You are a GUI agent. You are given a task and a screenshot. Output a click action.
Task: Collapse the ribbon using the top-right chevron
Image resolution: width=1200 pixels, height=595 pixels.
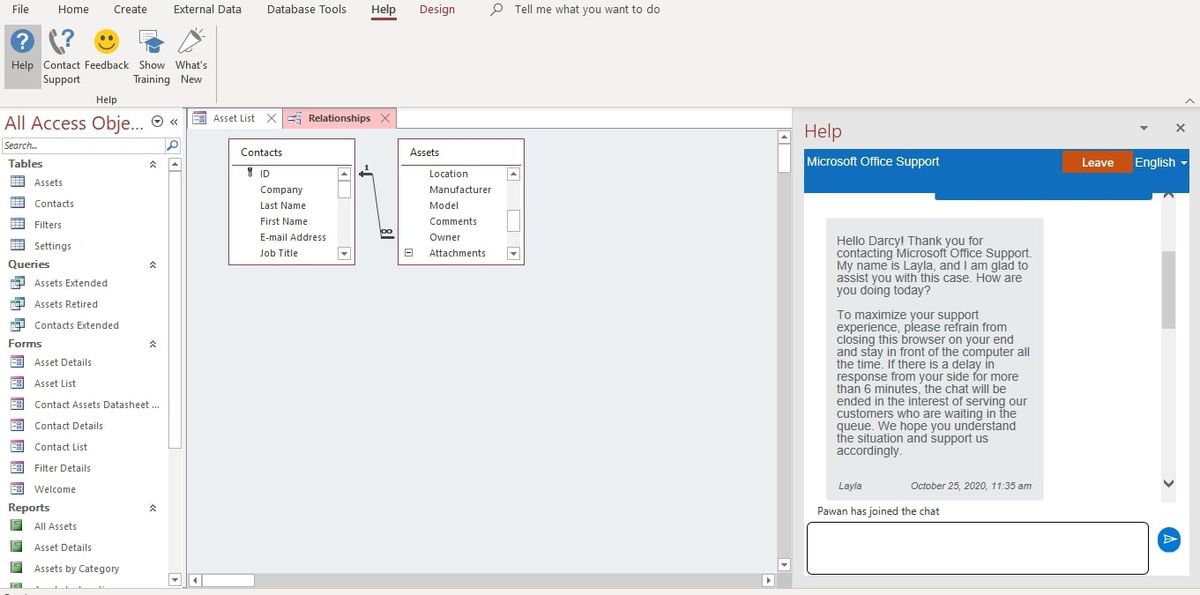1189,101
